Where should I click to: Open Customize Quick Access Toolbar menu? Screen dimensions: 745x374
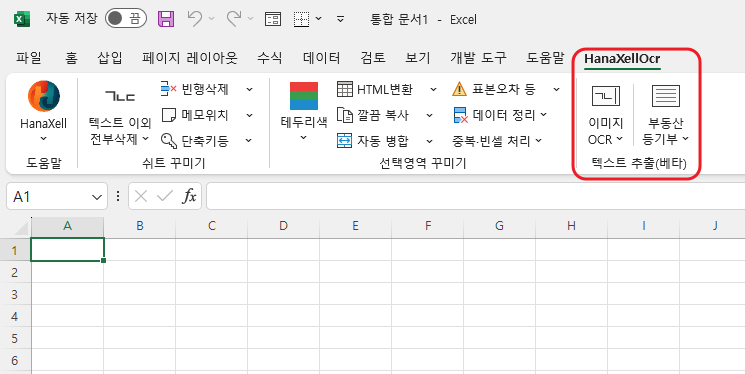tap(340, 19)
